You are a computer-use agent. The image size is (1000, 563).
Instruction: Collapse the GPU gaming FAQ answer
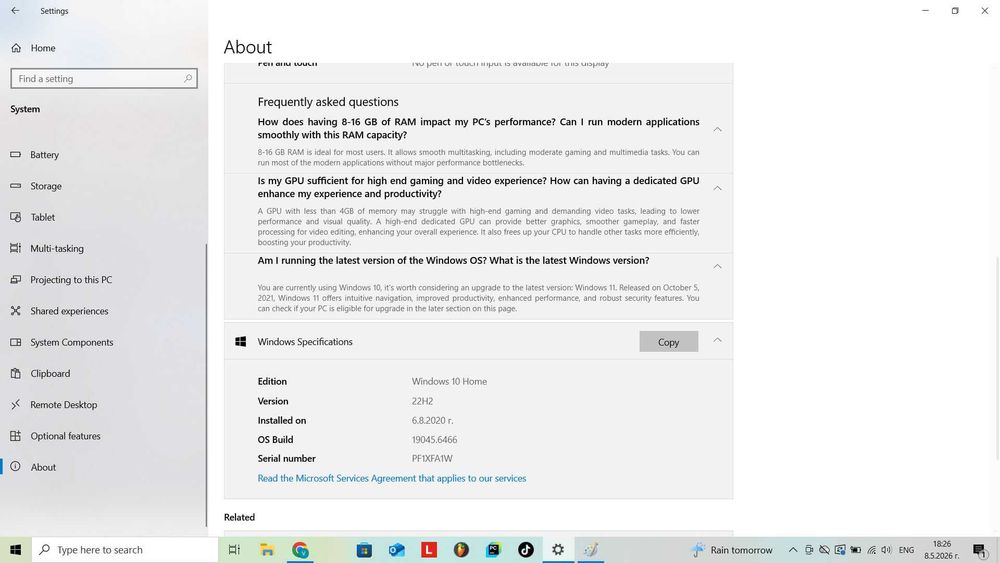[717, 188]
